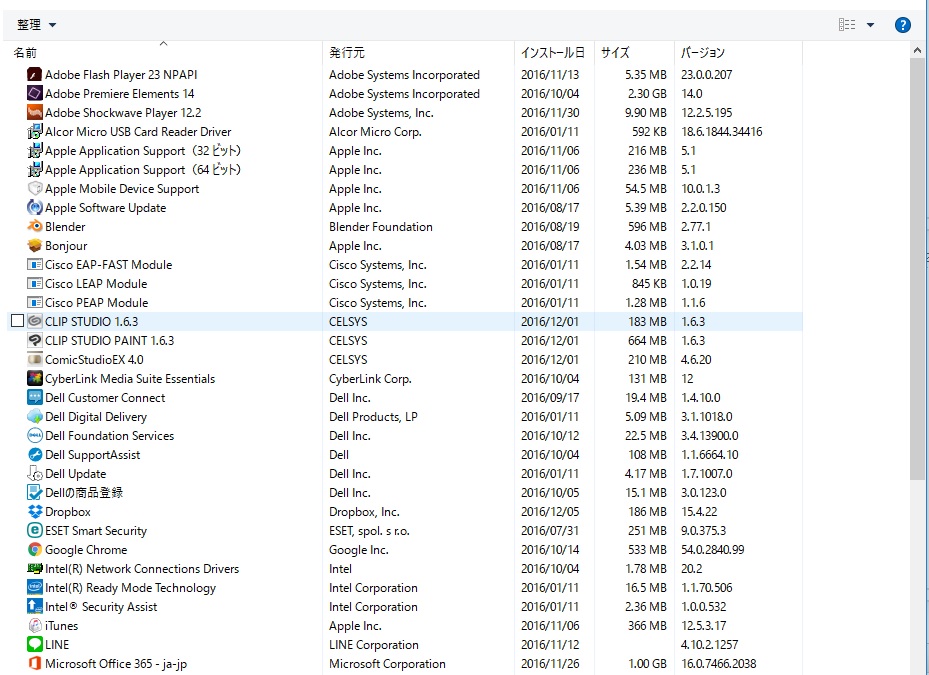Viewport: 929px width, 675px height.
Task: Select the LINE app icon
Action: pos(35,645)
